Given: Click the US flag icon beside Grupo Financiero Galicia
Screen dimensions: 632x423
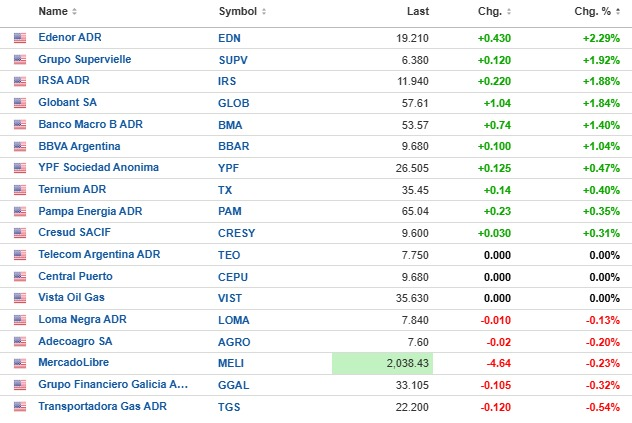Looking at the screenshot, I should (x=20, y=385).
